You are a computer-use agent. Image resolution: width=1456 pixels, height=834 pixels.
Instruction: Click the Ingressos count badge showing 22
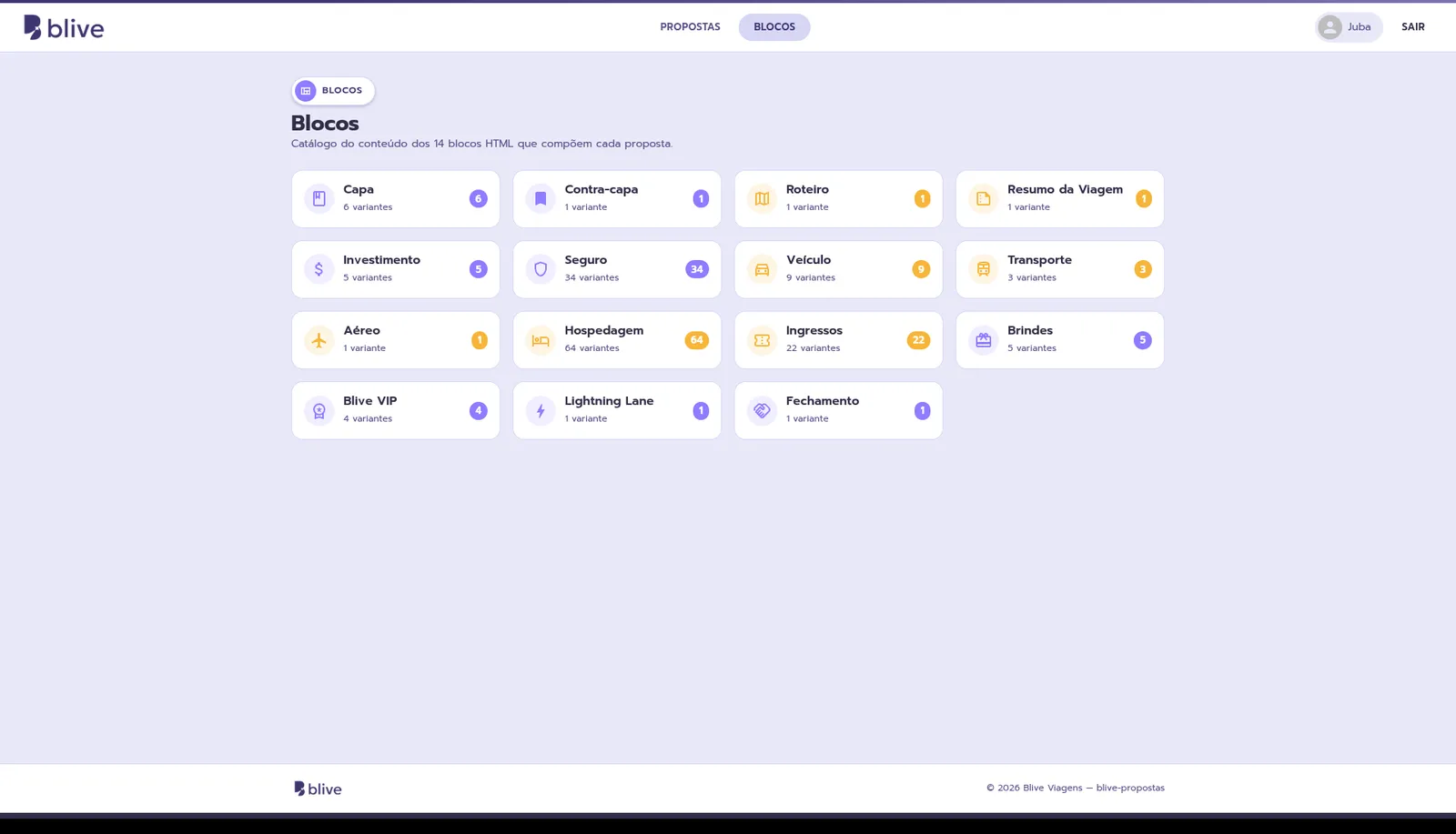pos(918,340)
